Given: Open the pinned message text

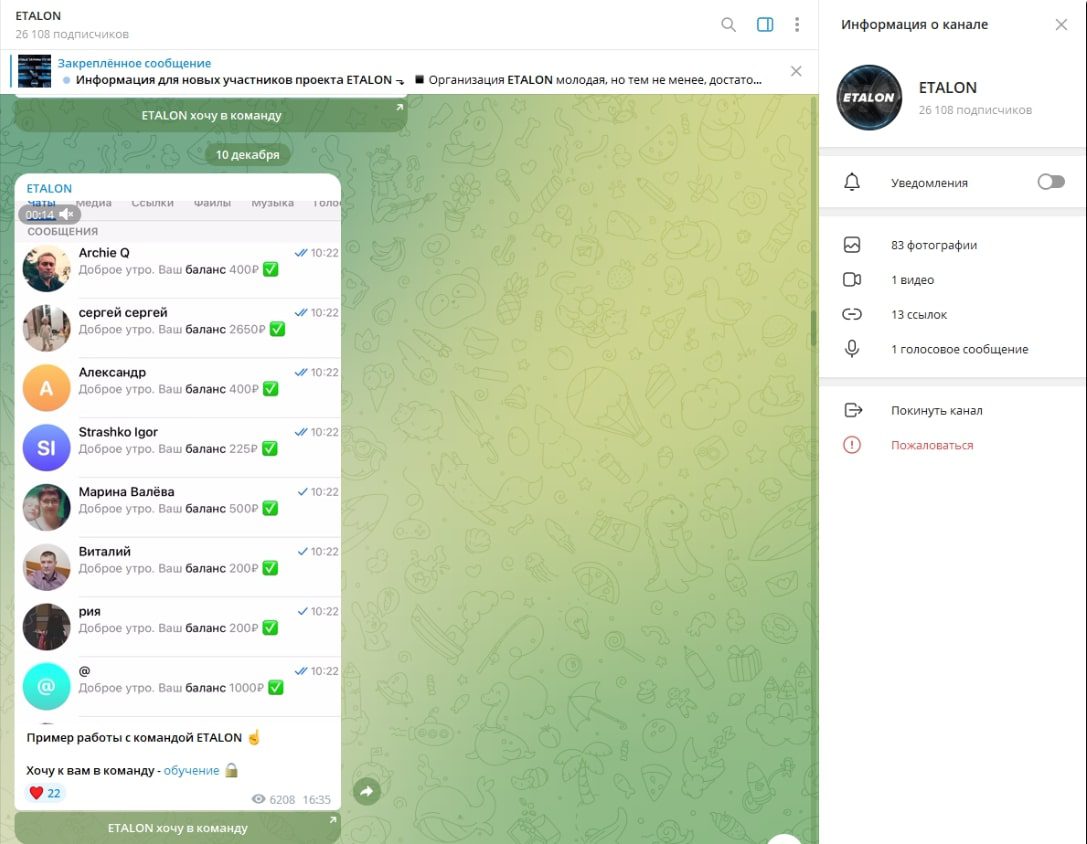Looking at the screenshot, I should pyautogui.click(x=418, y=80).
